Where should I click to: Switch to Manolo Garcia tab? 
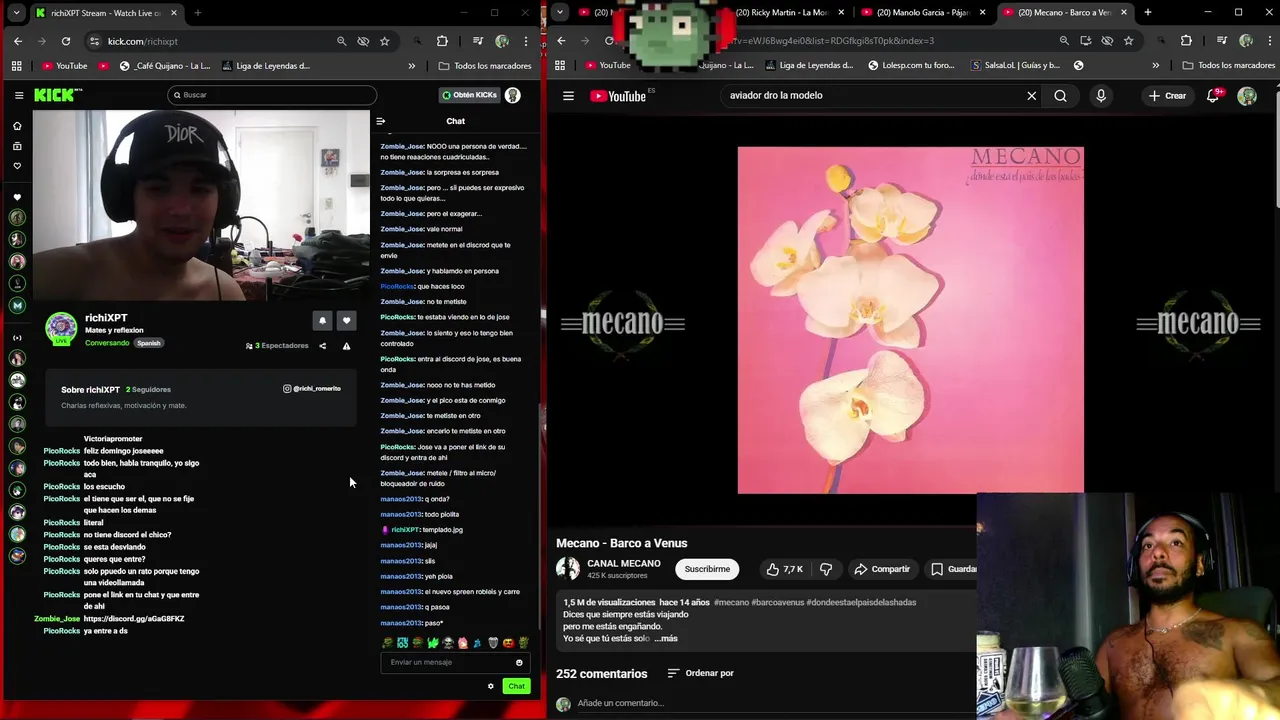922,13
